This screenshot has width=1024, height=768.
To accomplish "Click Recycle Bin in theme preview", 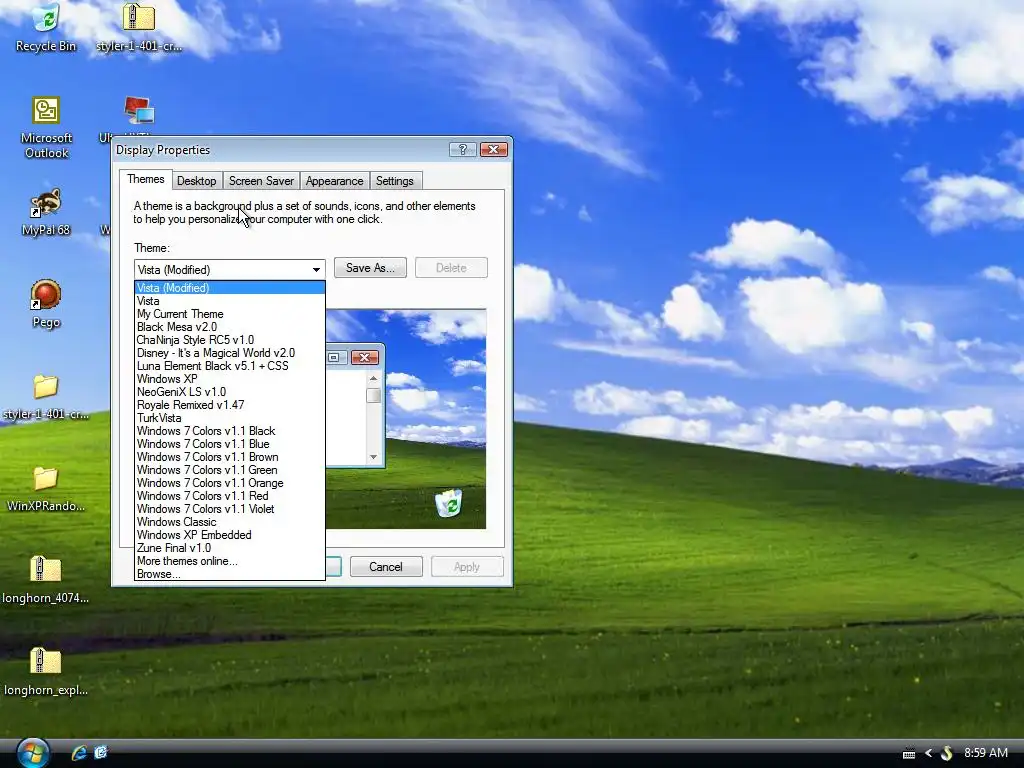I will [449, 504].
